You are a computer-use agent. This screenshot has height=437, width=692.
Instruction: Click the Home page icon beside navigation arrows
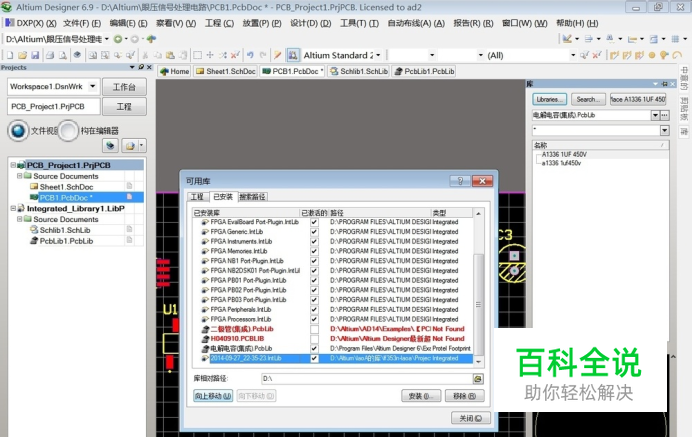click(x=151, y=39)
